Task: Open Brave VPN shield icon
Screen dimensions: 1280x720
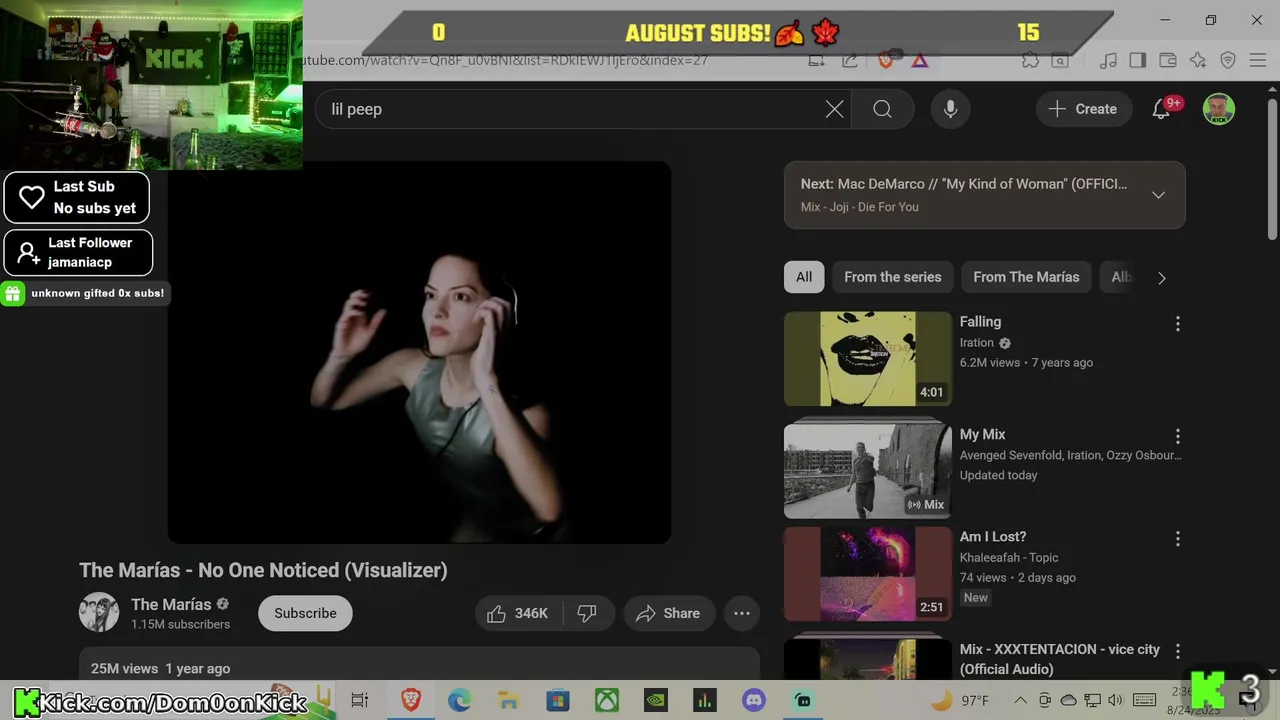Action: click(1228, 60)
